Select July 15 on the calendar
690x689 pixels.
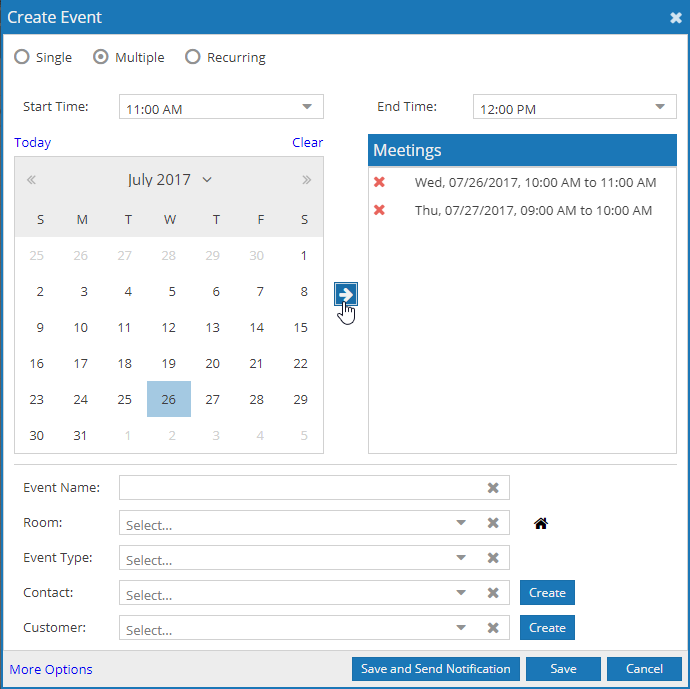[x=301, y=327]
